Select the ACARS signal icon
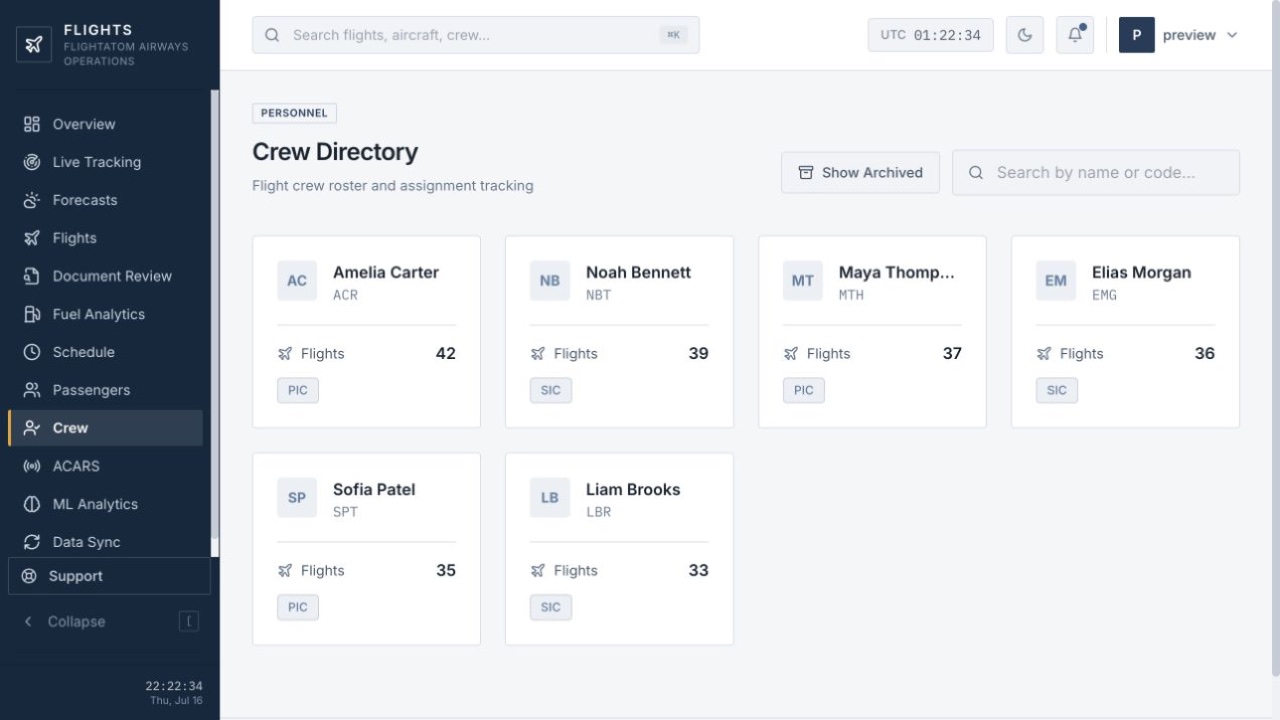Image resolution: width=1280 pixels, height=720 pixels. pyautogui.click(x=32, y=466)
